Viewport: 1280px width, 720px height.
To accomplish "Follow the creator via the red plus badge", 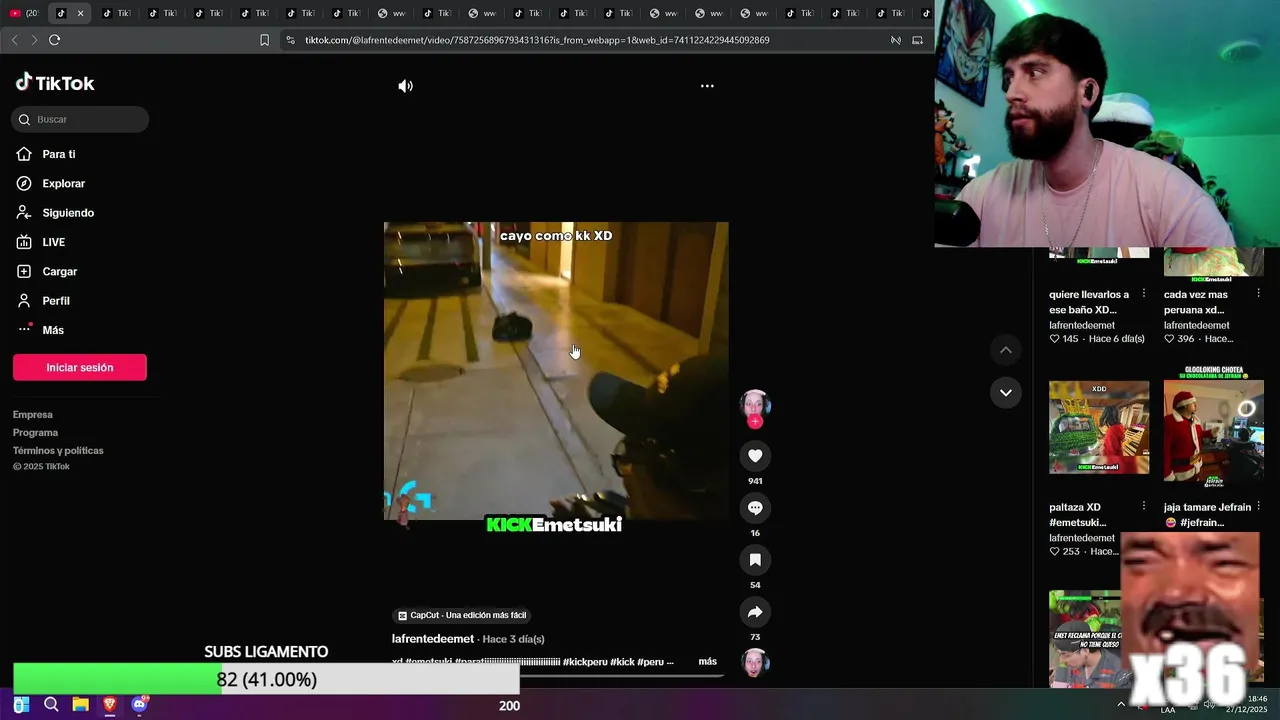I will (755, 422).
